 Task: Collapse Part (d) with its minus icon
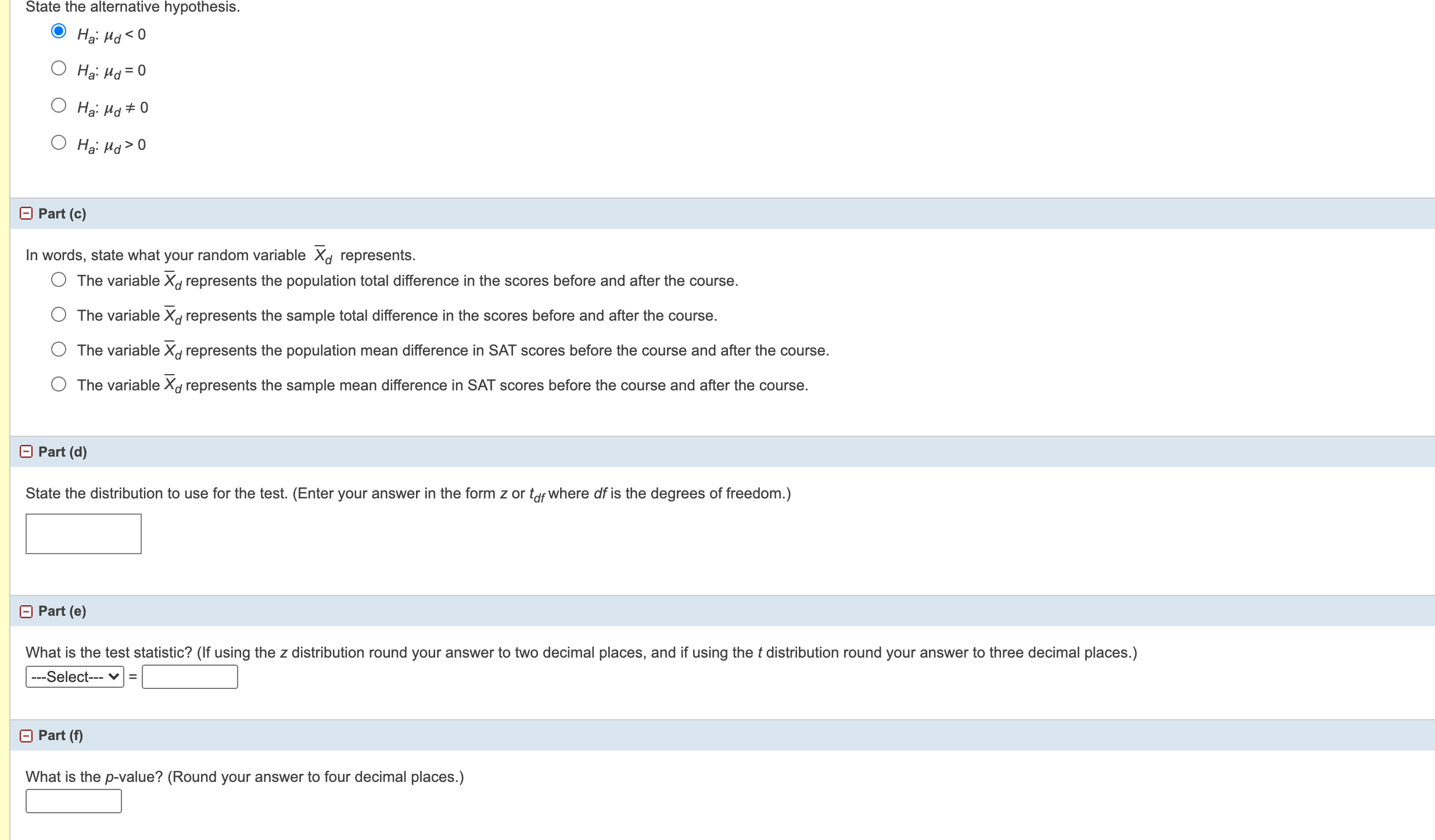(26, 451)
